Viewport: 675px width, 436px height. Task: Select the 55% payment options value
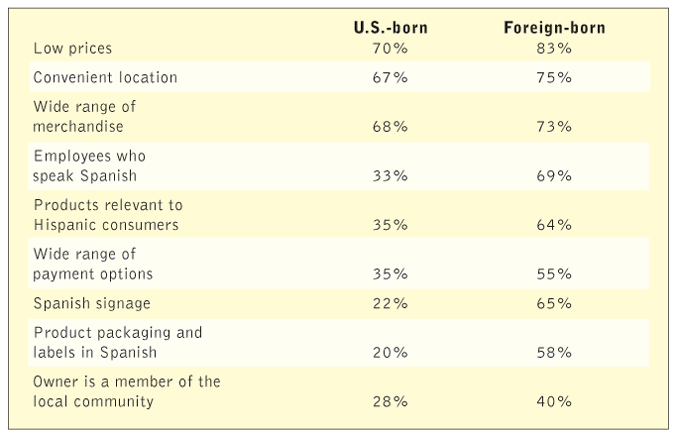coord(552,273)
